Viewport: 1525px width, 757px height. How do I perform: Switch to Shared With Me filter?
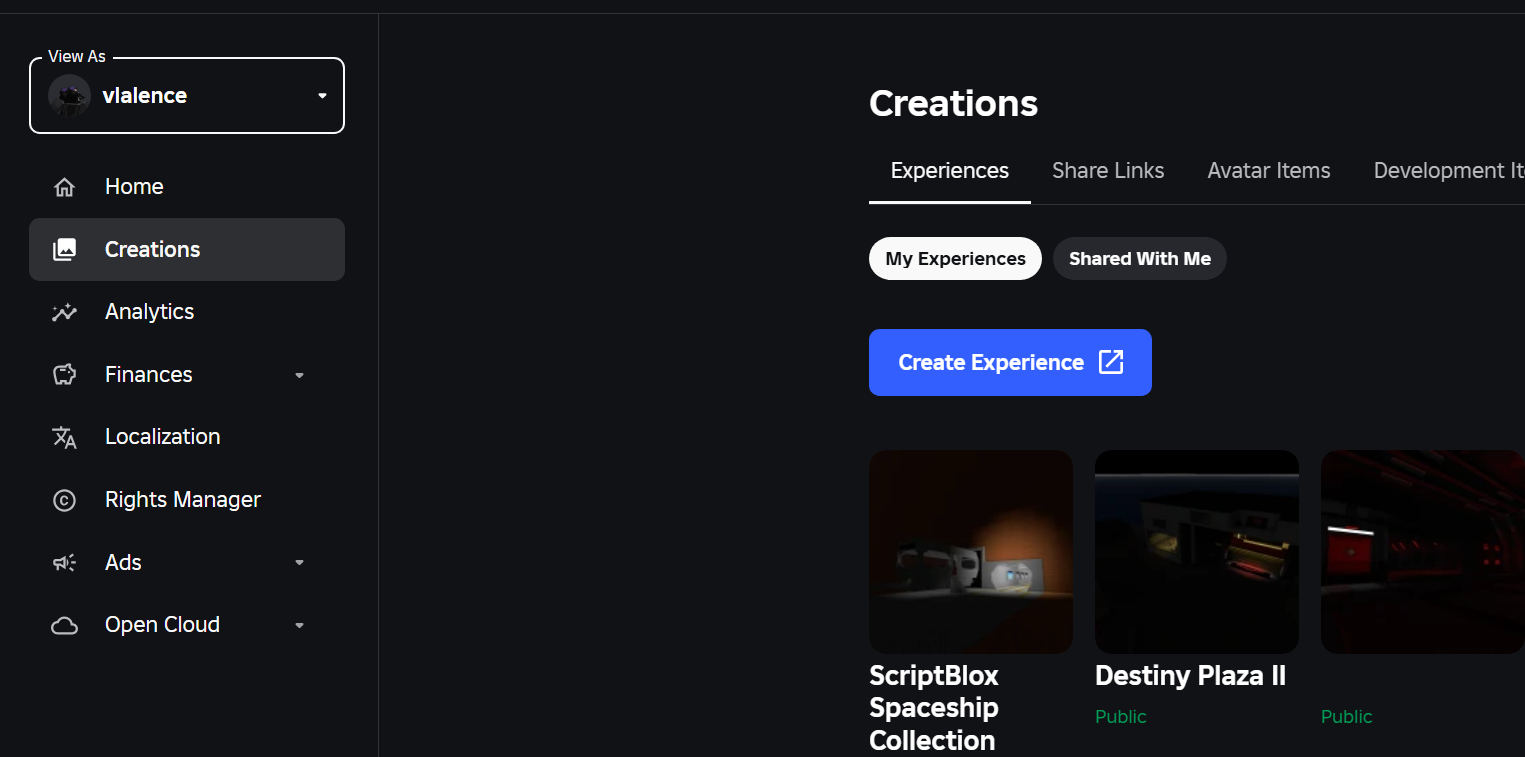coord(1139,259)
